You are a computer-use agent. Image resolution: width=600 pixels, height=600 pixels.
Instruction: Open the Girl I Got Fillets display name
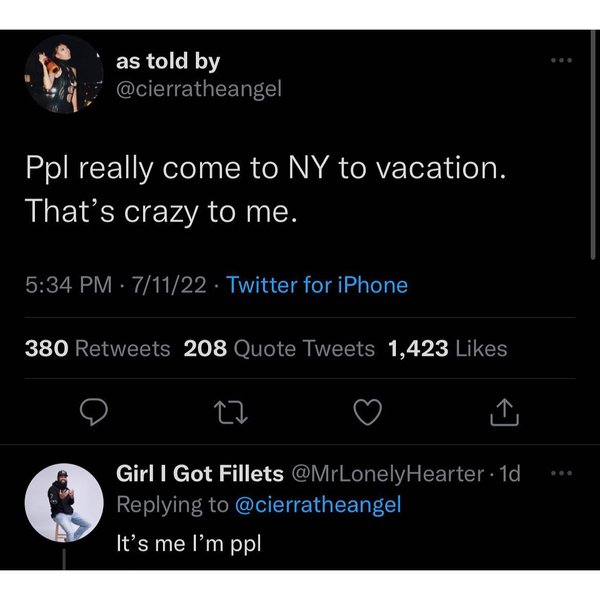point(199,474)
